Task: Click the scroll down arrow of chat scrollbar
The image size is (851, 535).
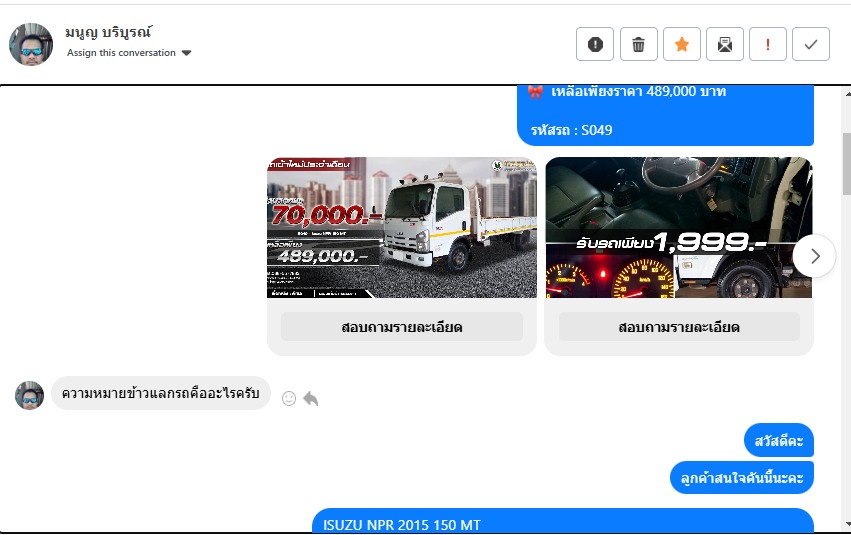Action: [847, 525]
